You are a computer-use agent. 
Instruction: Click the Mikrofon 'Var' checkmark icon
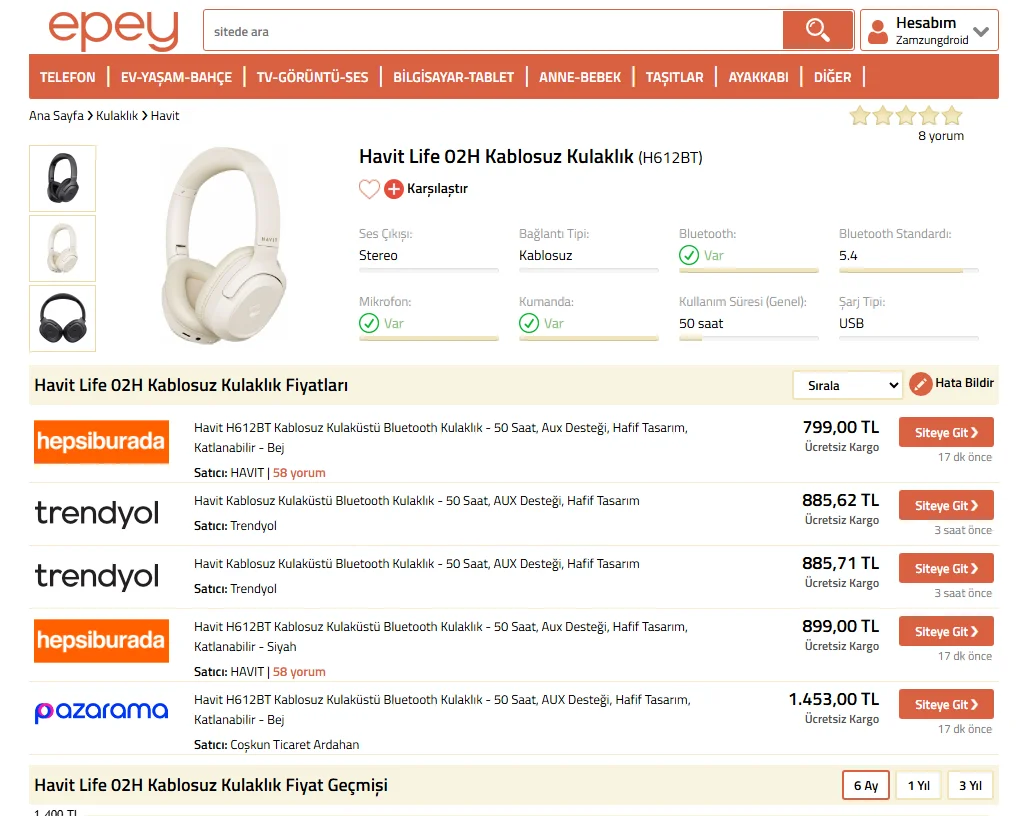369,323
